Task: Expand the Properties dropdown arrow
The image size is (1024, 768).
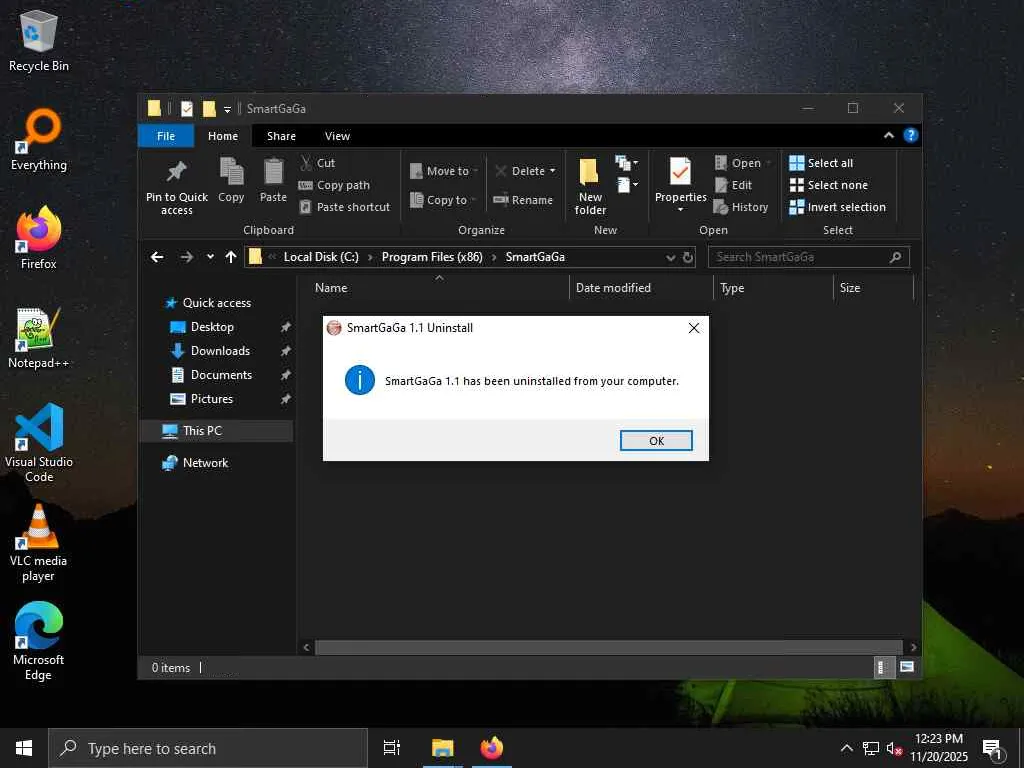Action: 680,210
